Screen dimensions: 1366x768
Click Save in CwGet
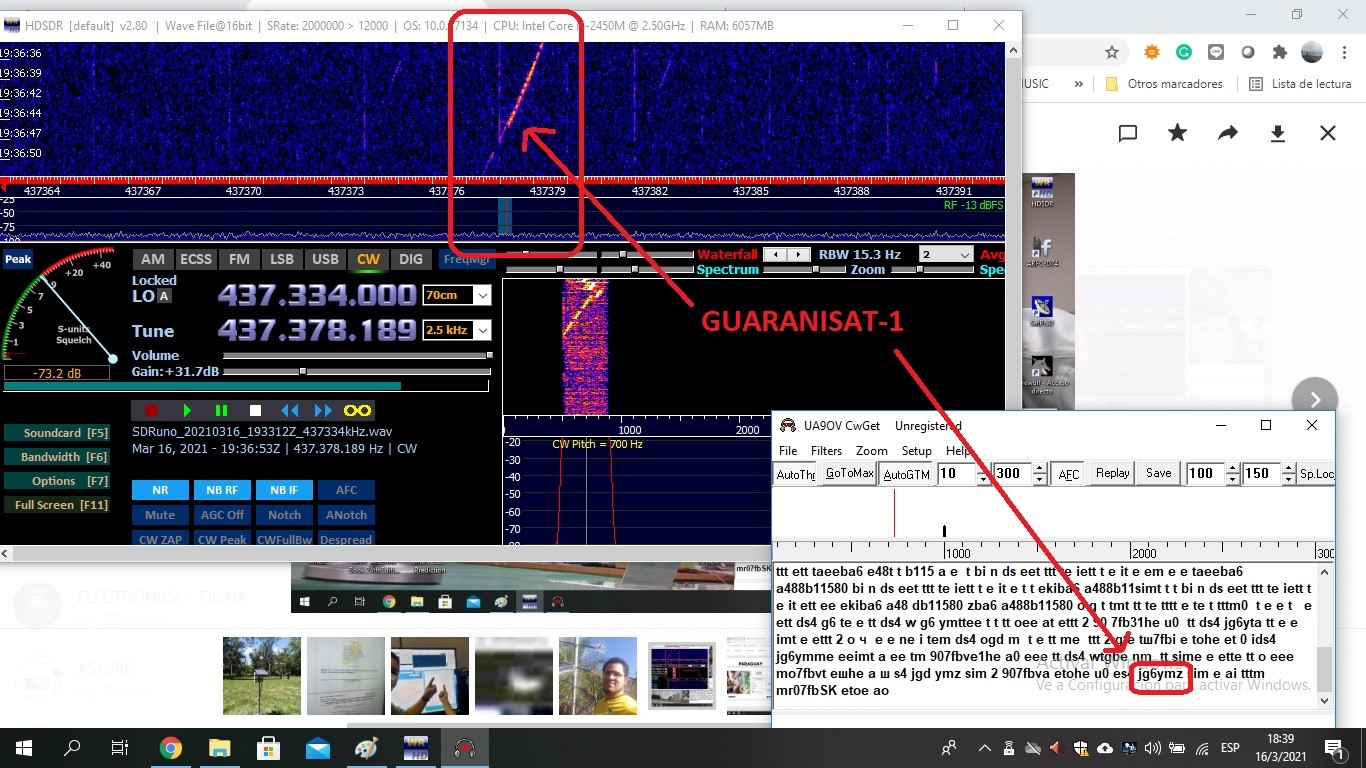(1158, 473)
